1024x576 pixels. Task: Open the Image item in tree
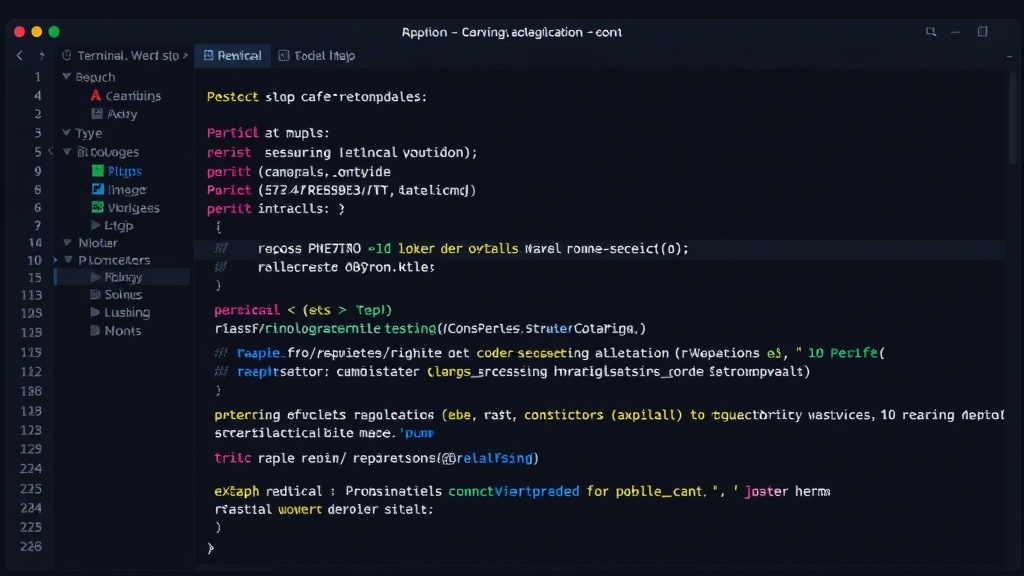point(127,189)
